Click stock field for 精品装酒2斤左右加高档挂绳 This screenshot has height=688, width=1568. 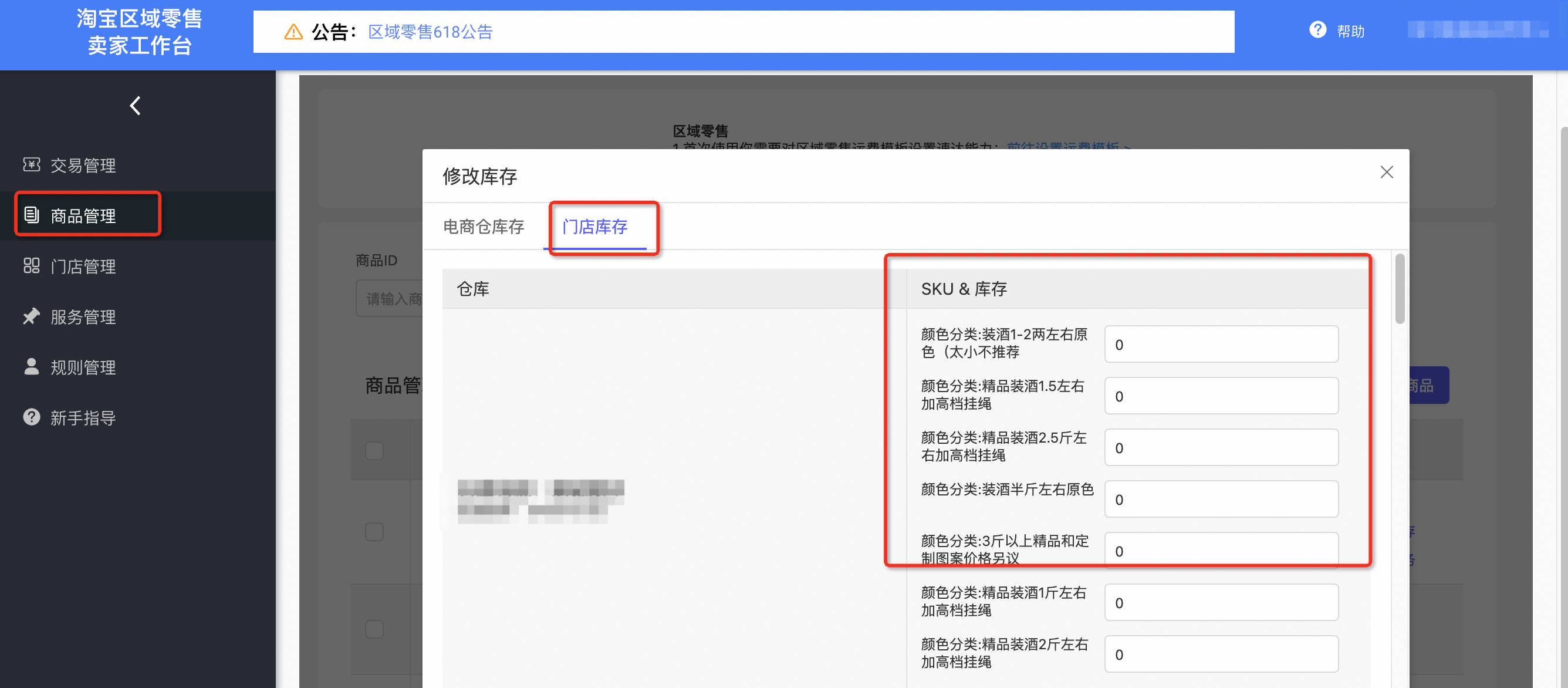point(1221,655)
